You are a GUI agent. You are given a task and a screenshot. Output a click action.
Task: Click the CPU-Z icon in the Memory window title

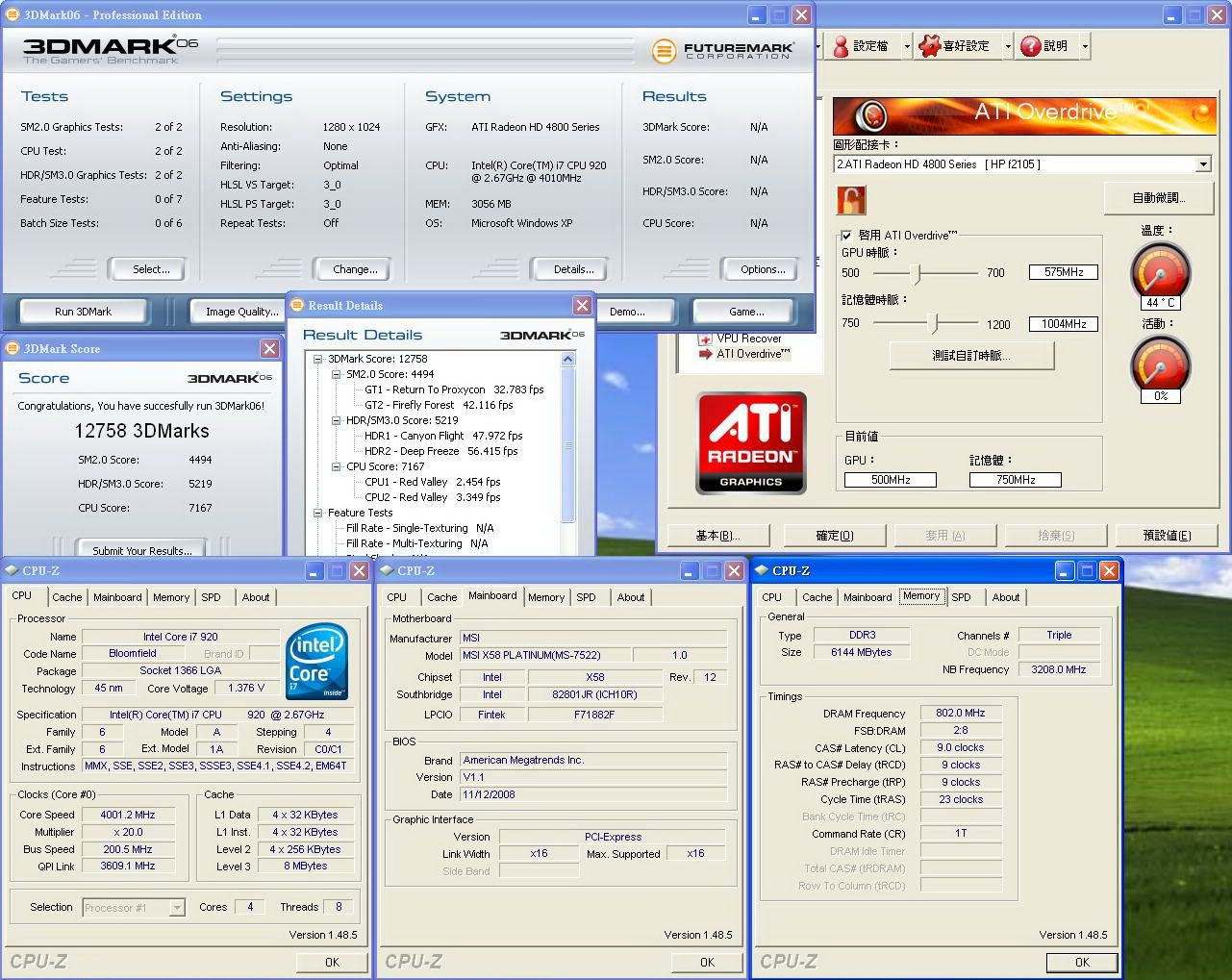762,570
